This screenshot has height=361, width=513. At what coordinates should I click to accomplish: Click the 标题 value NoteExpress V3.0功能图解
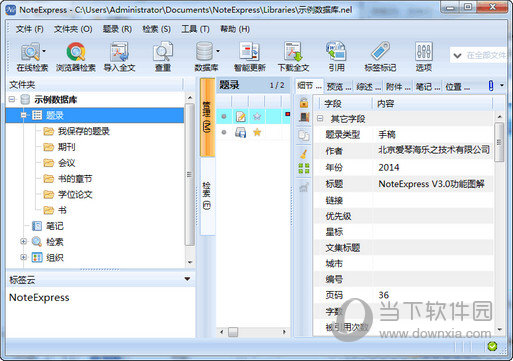[x=431, y=184]
